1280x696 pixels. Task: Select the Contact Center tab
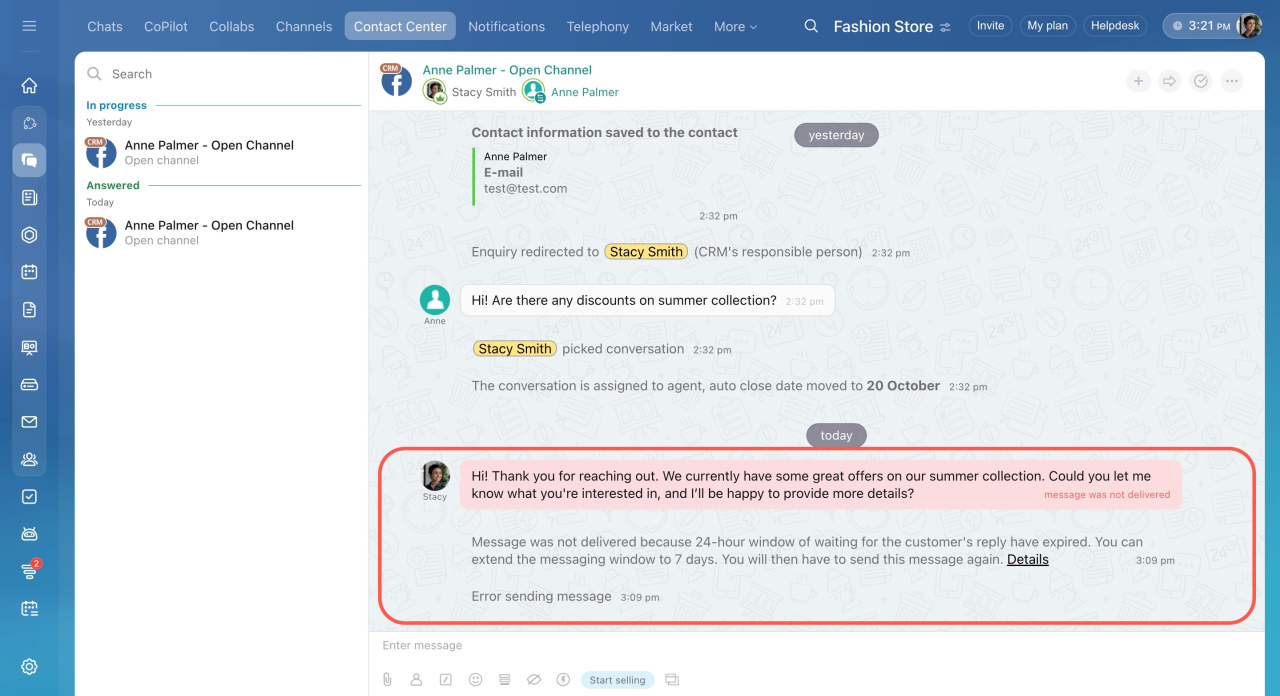pyautogui.click(x=400, y=26)
